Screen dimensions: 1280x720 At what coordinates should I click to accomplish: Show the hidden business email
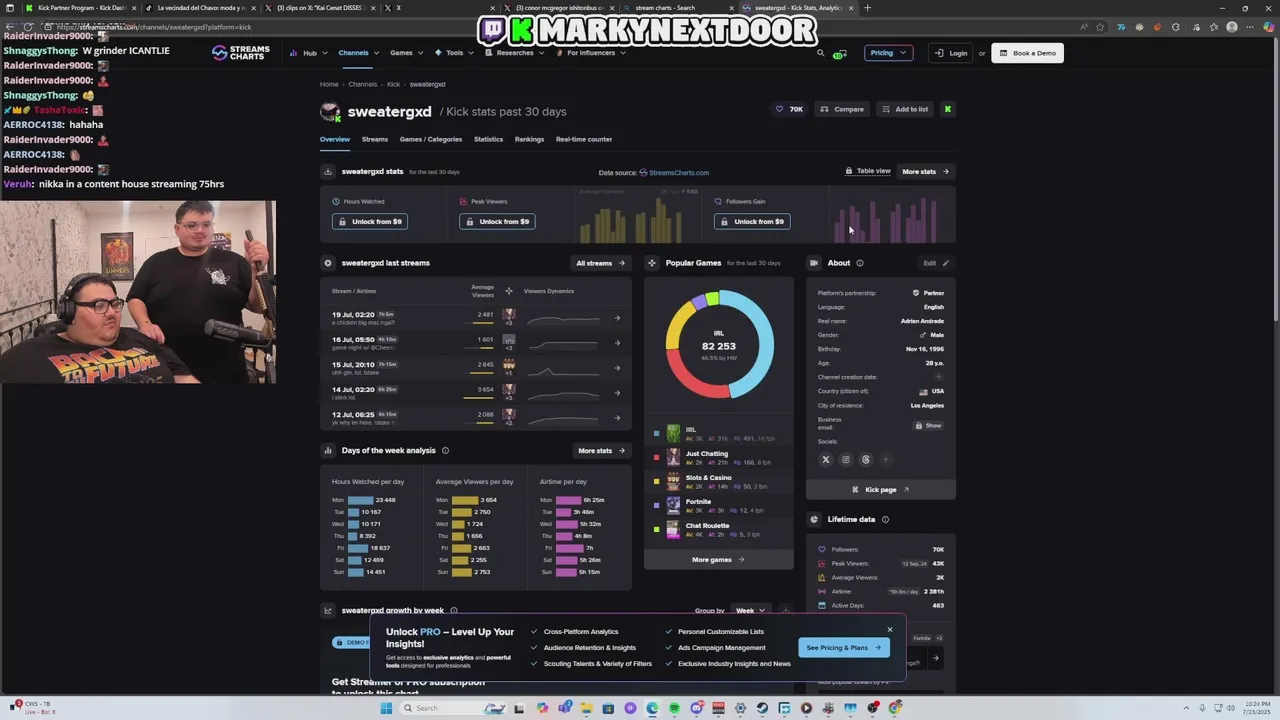pyautogui.click(x=929, y=425)
